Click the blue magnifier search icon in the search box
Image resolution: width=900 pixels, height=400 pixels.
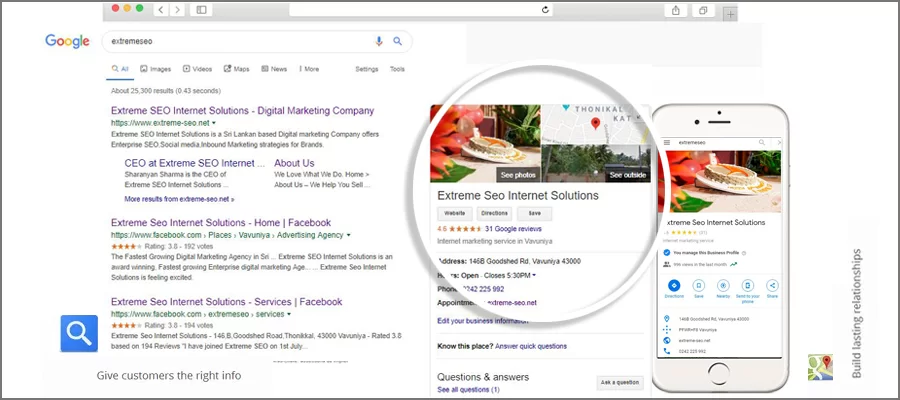point(397,41)
